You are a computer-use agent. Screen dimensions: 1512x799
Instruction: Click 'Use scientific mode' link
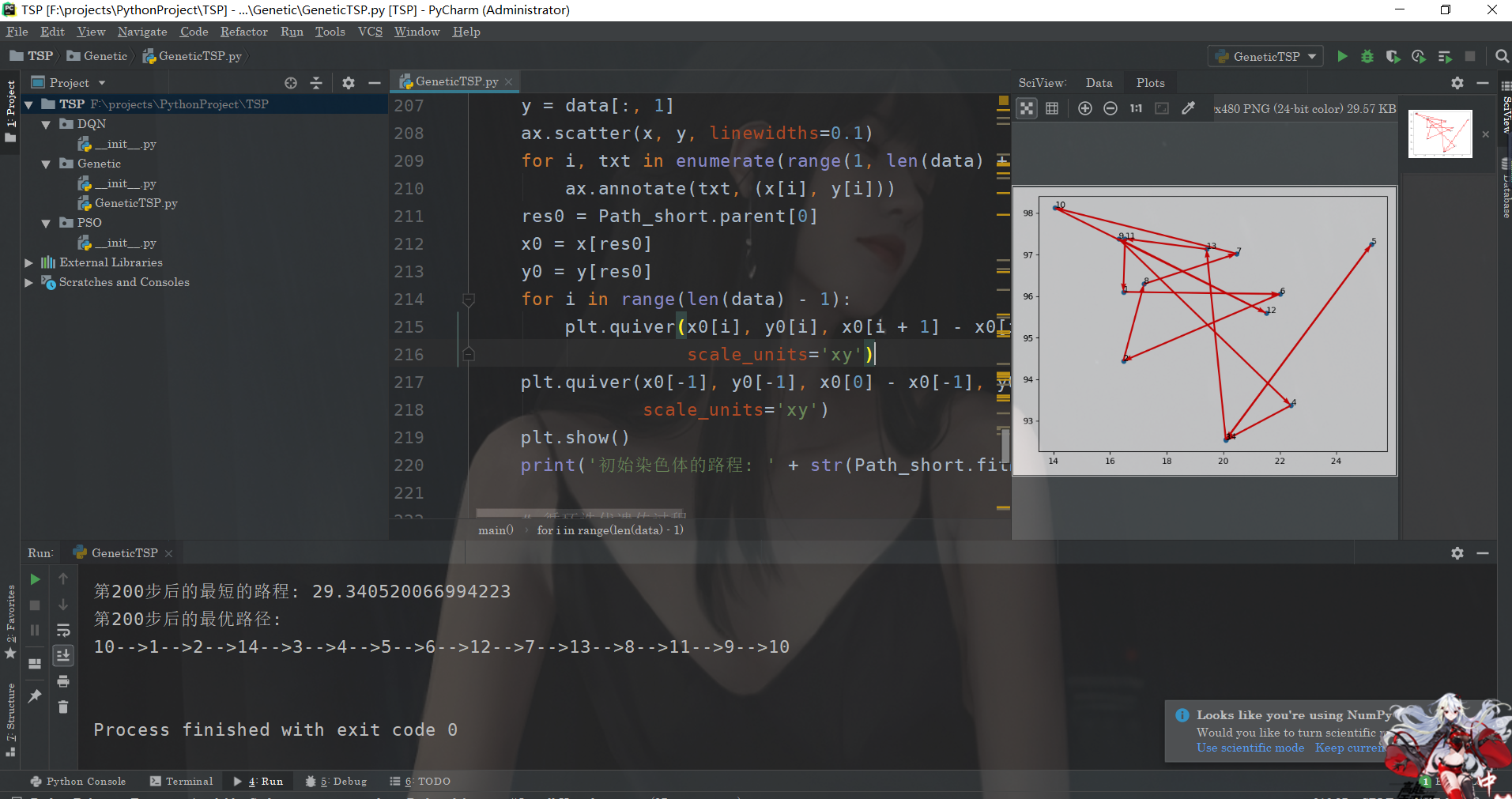point(1250,748)
